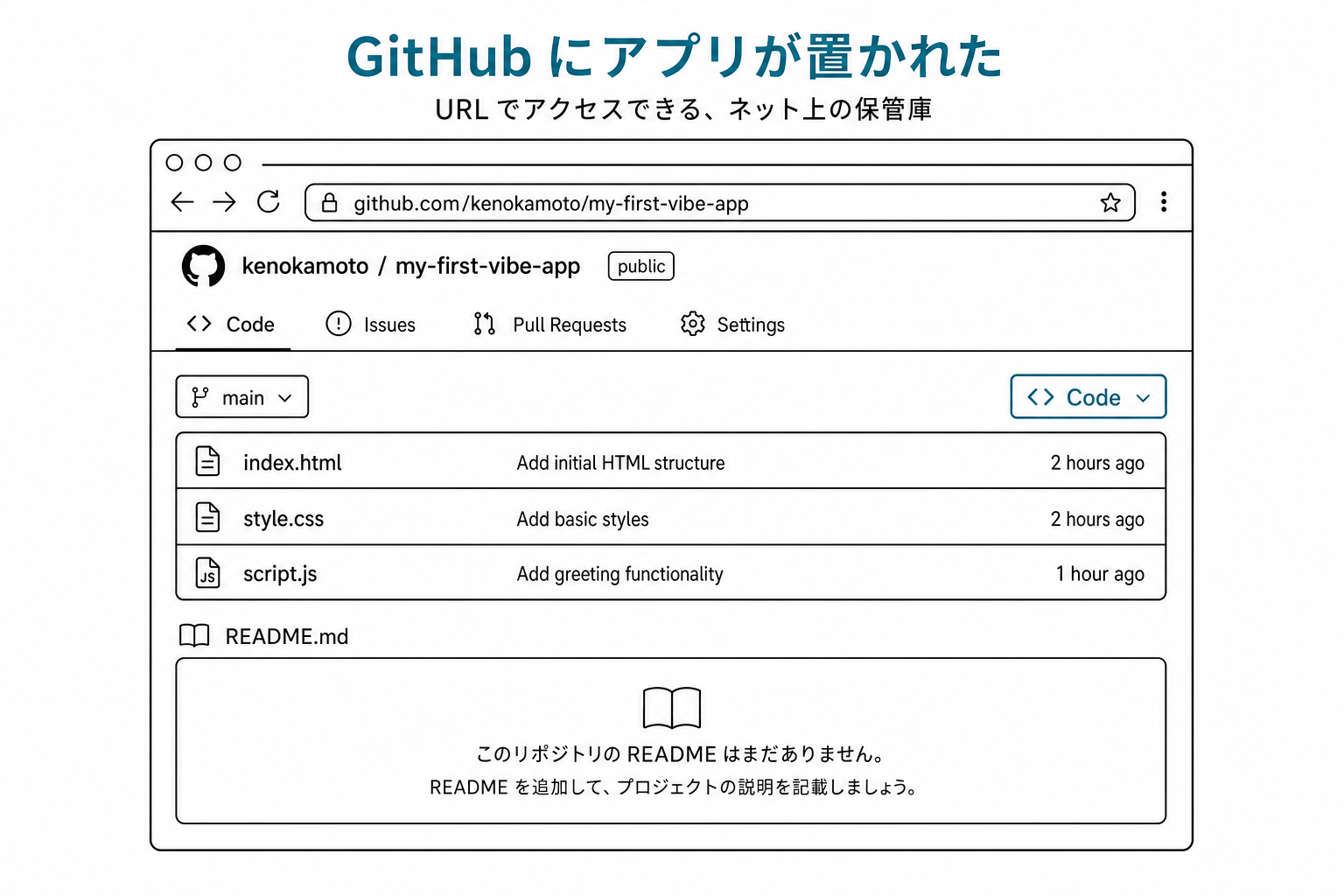
Task: Click '1 hour ago' on script.js row
Action: 1100,574
